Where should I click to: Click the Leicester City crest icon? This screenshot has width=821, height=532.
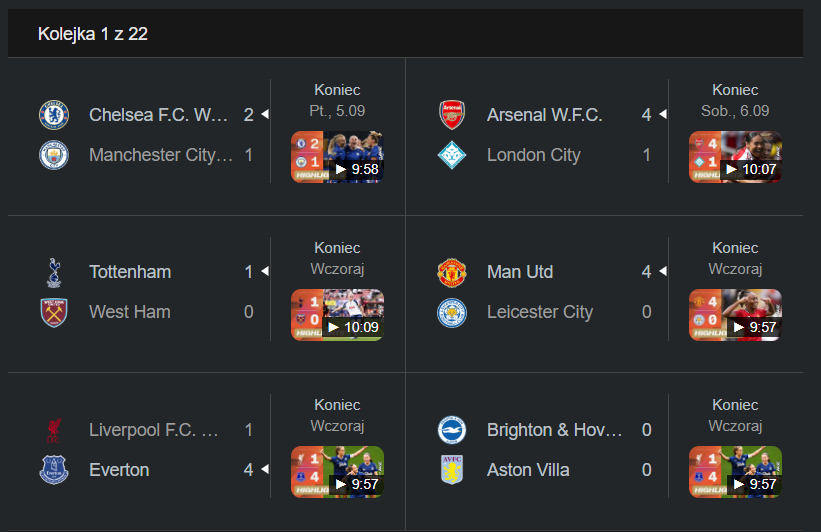pyautogui.click(x=452, y=313)
